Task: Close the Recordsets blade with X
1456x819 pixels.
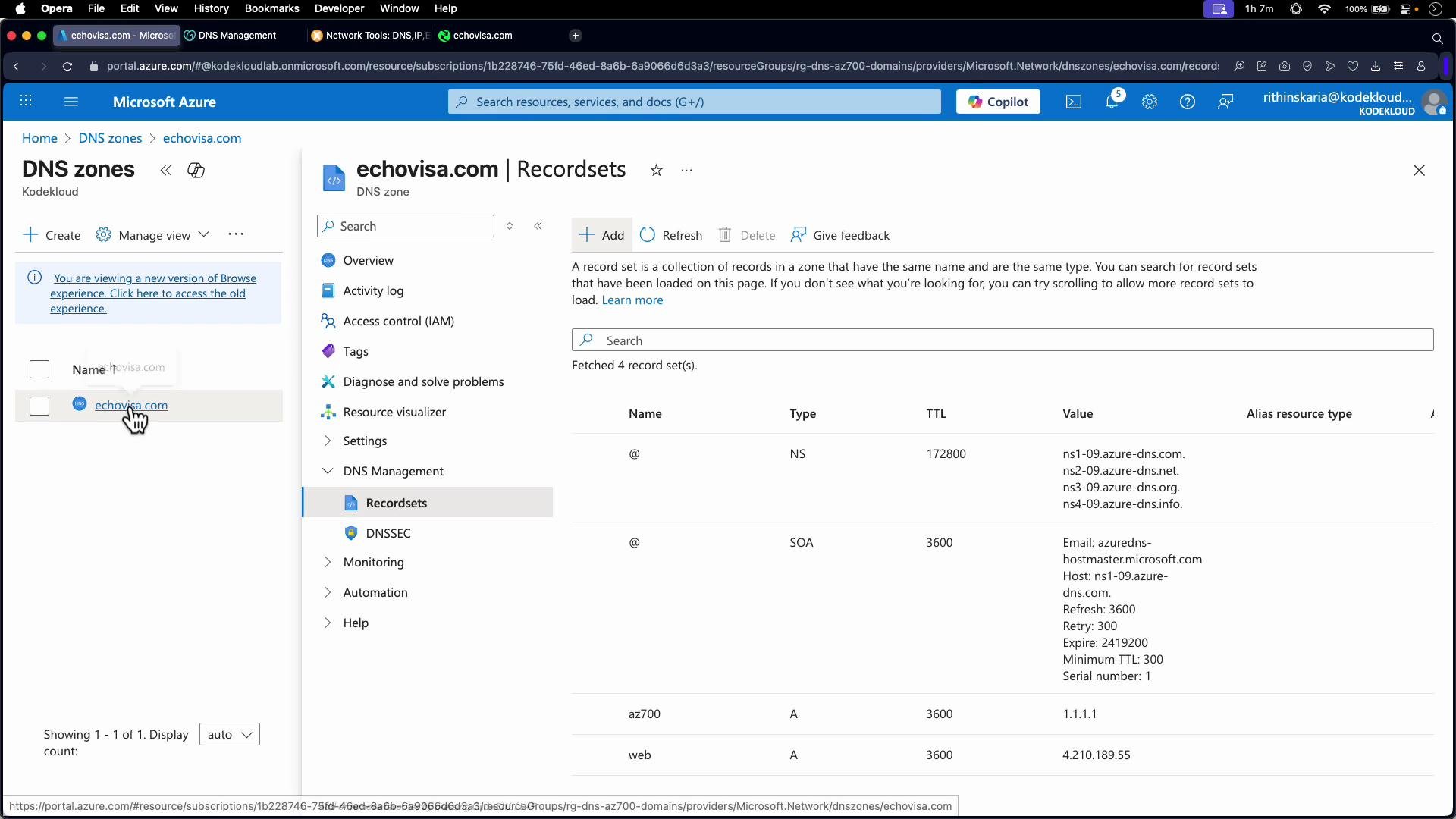Action: click(x=1419, y=170)
